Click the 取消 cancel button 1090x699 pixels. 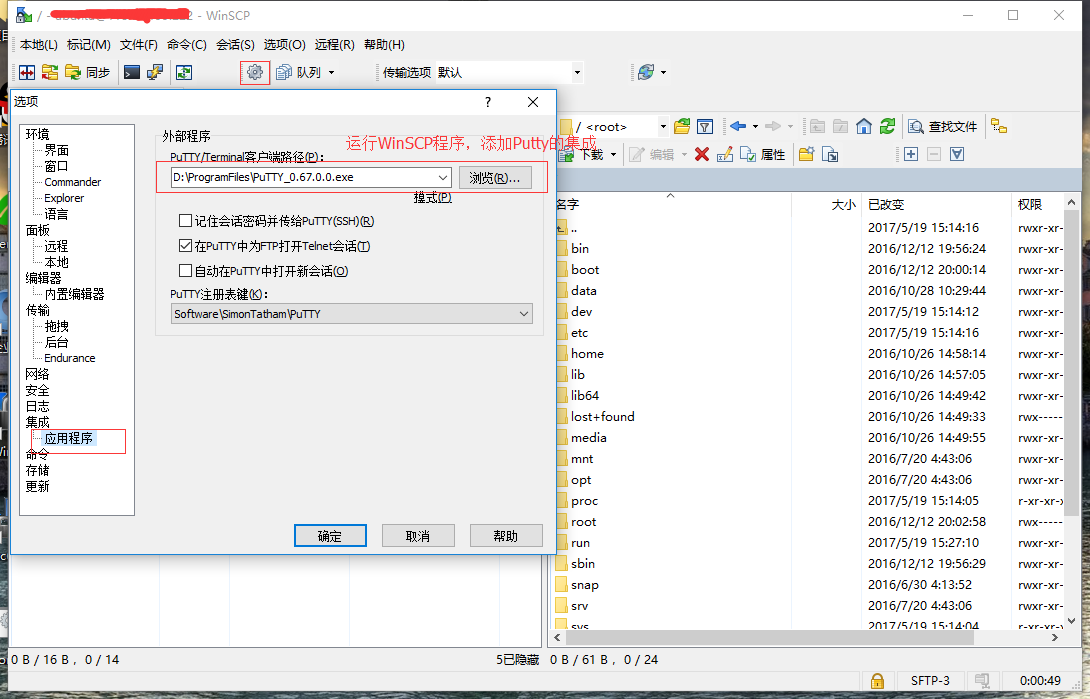tap(418, 536)
